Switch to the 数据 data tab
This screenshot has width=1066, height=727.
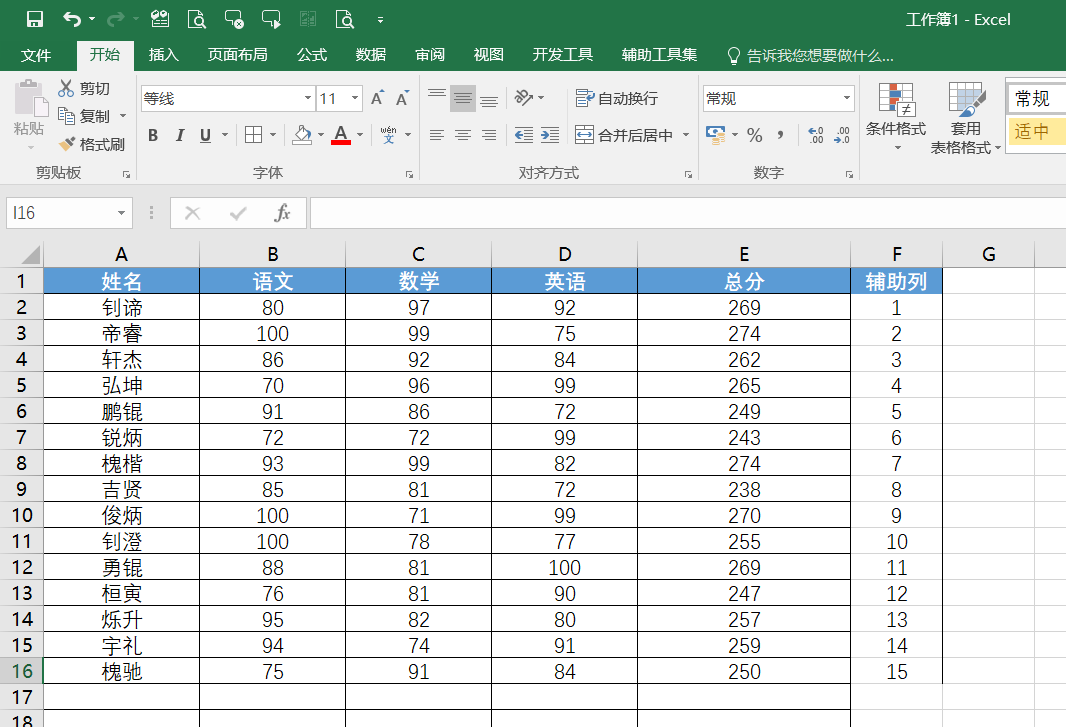(371, 55)
